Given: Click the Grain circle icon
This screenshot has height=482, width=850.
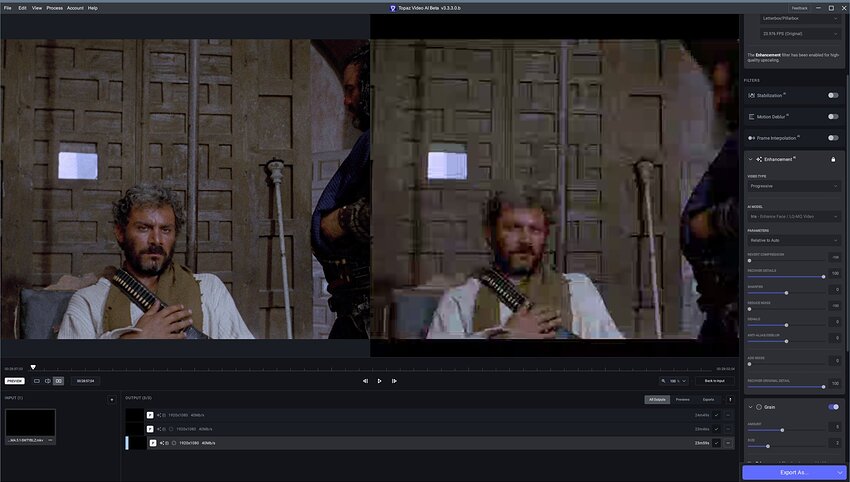Looking at the screenshot, I should click(759, 407).
